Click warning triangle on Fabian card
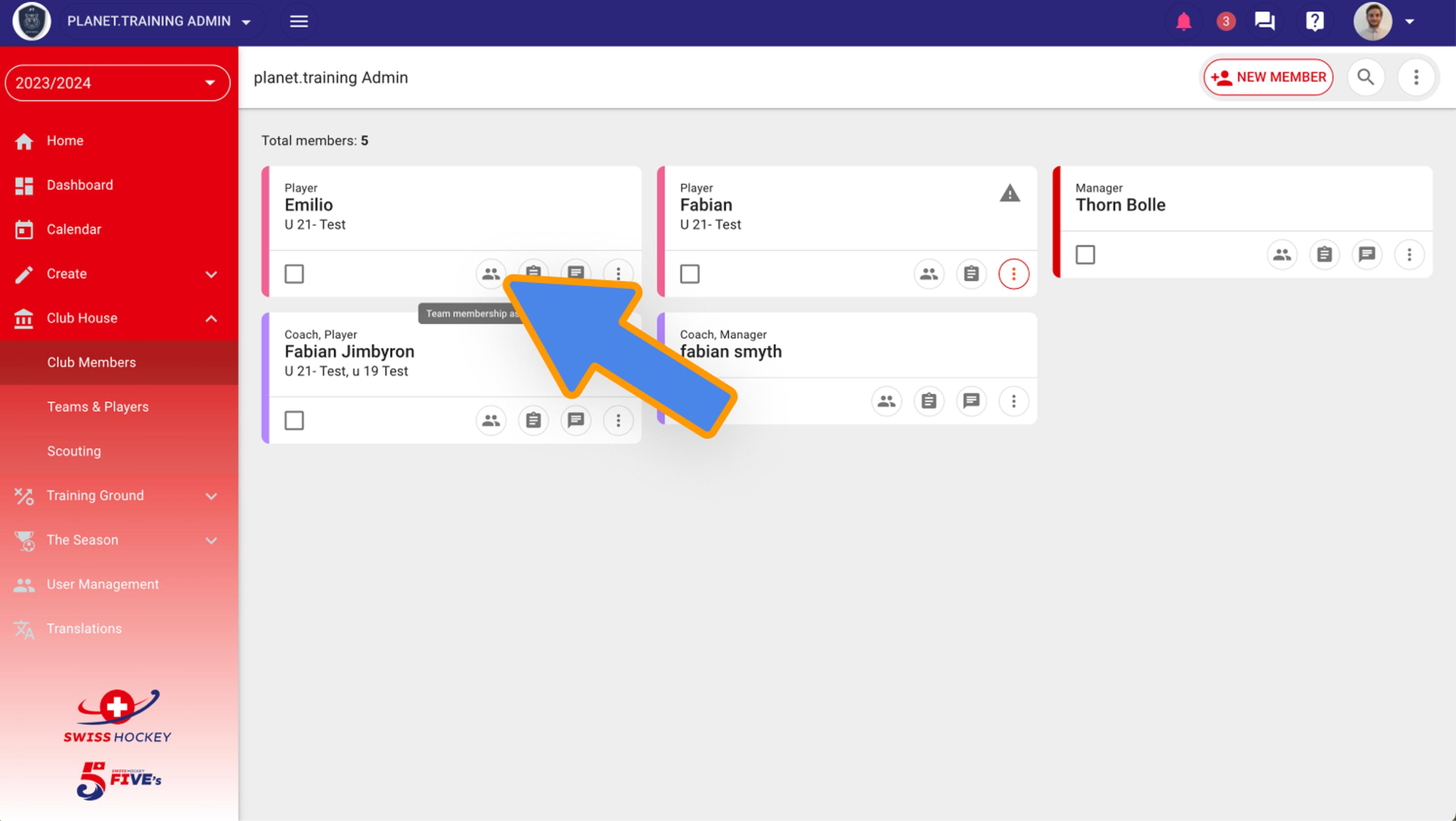The width and height of the screenshot is (1456, 821). coord(1009,194)
